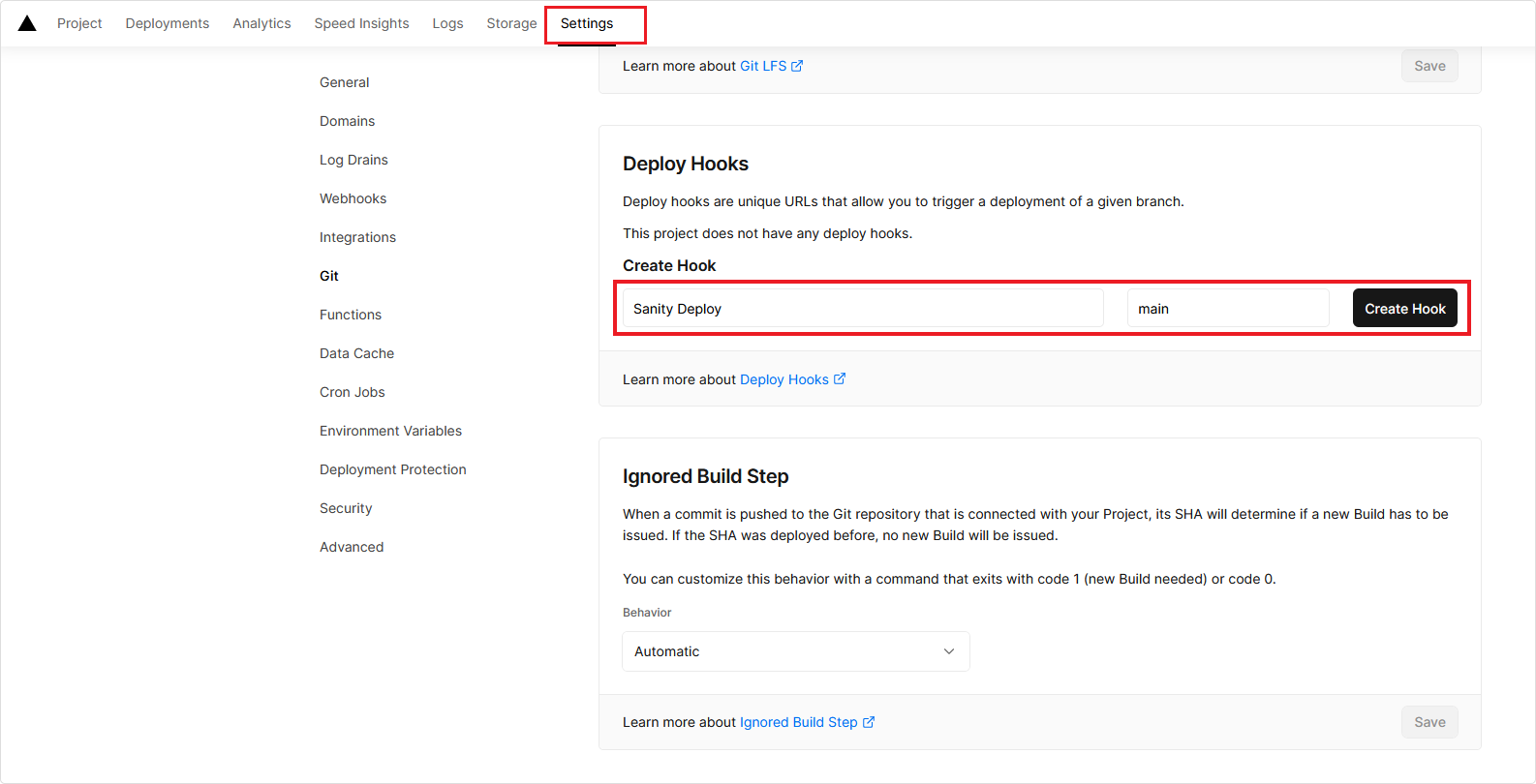Go to Deployment Protection in the sidebar

coord(393,469)
